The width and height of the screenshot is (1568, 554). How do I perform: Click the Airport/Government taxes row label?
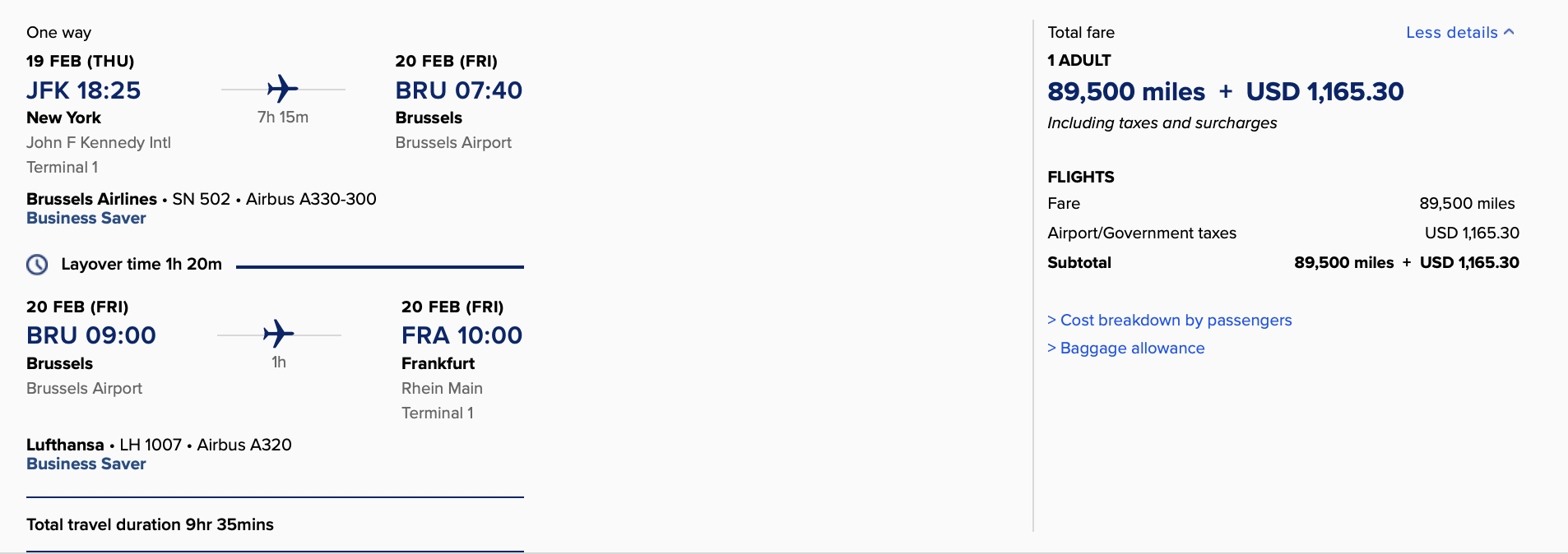coord(1141,233)
